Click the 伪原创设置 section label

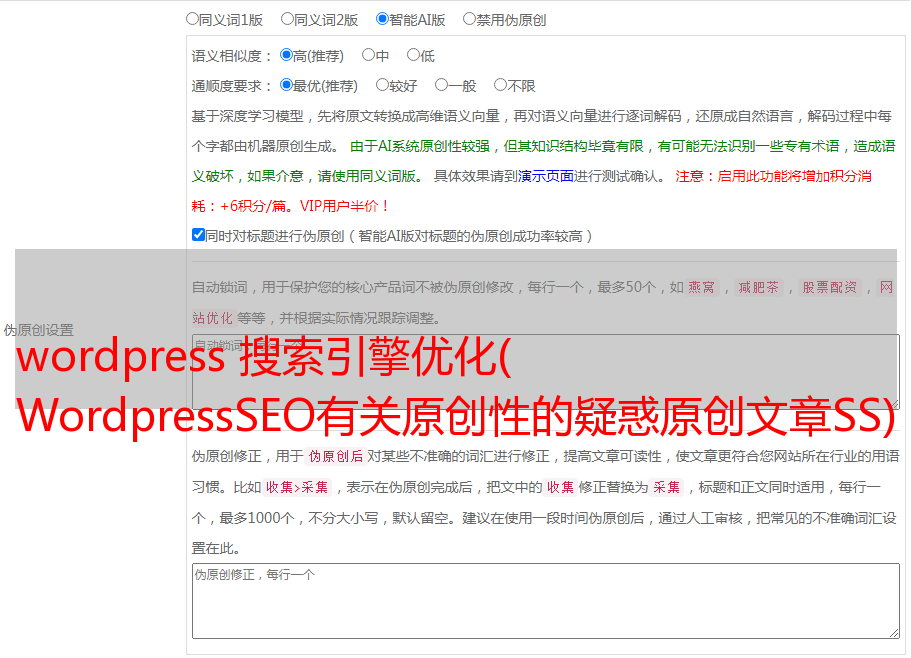[x=38, y=330]
